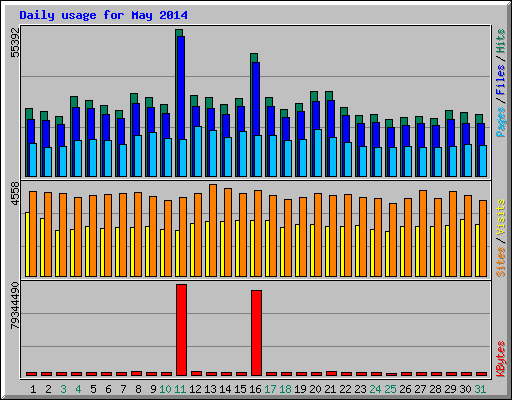
Task: Click day label 14 on the x-axis
Action: click(x=225, y=389)
